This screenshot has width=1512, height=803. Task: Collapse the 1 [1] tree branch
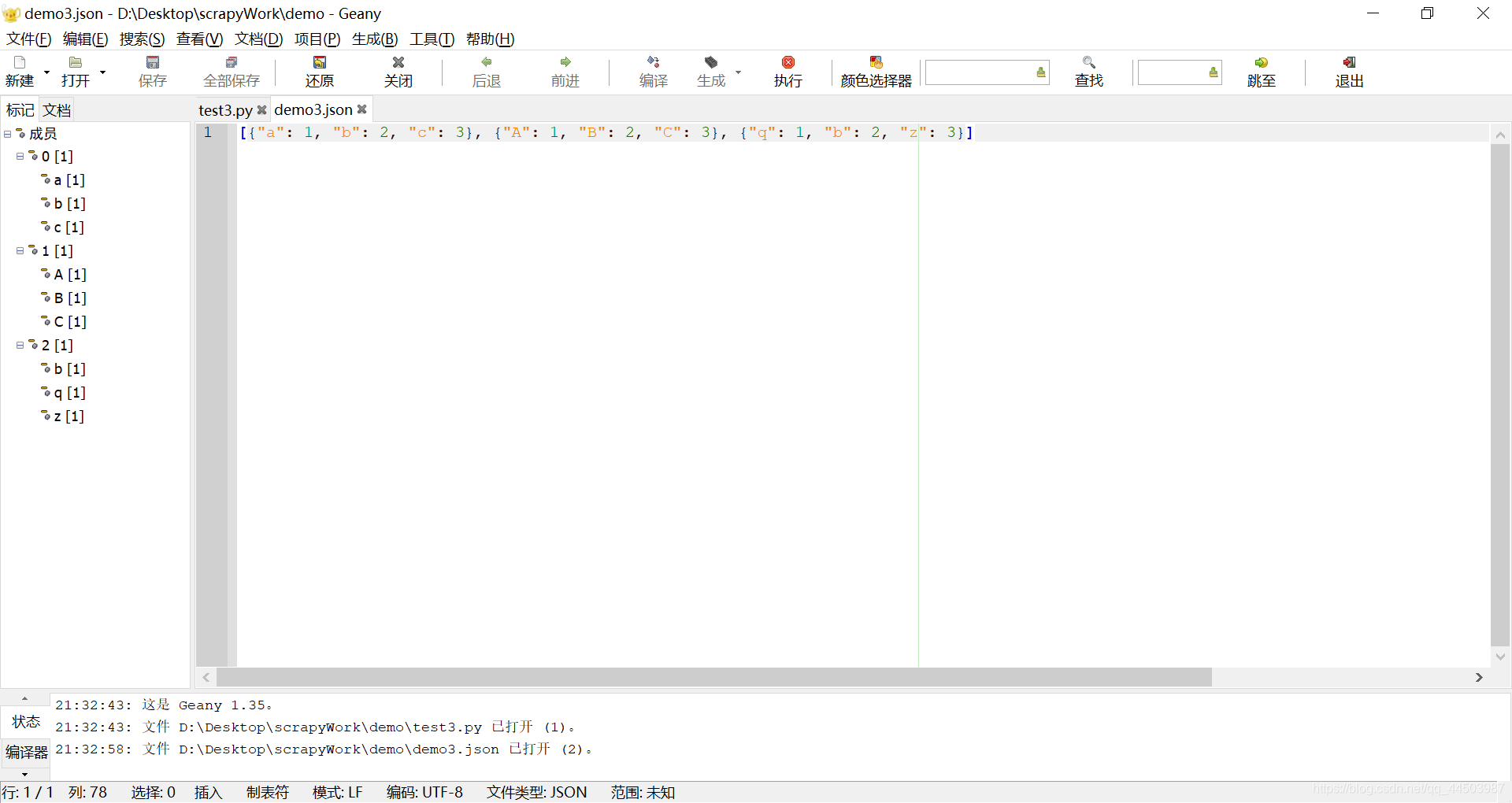pyautogui.click(x=19, y=251)
